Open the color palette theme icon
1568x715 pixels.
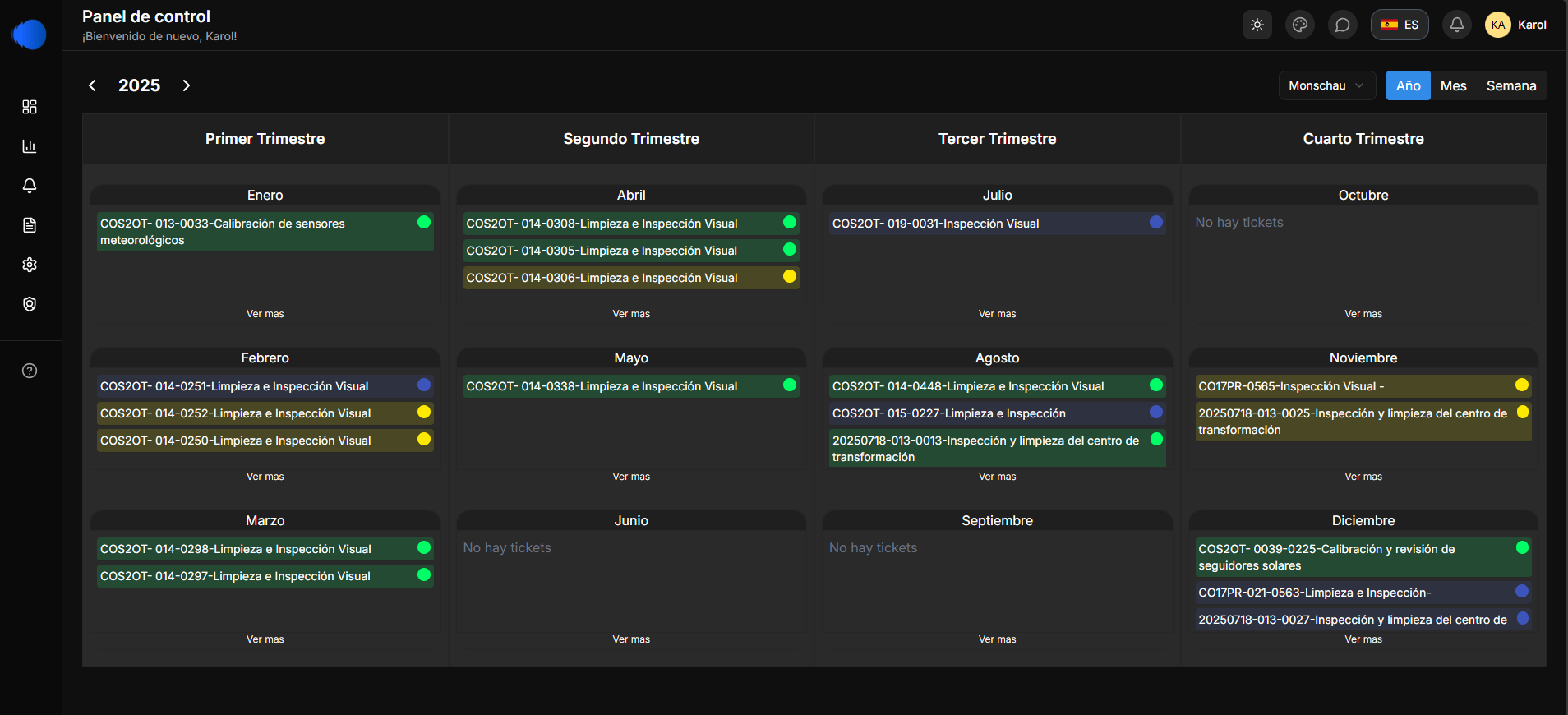(x=1300, y=25)
